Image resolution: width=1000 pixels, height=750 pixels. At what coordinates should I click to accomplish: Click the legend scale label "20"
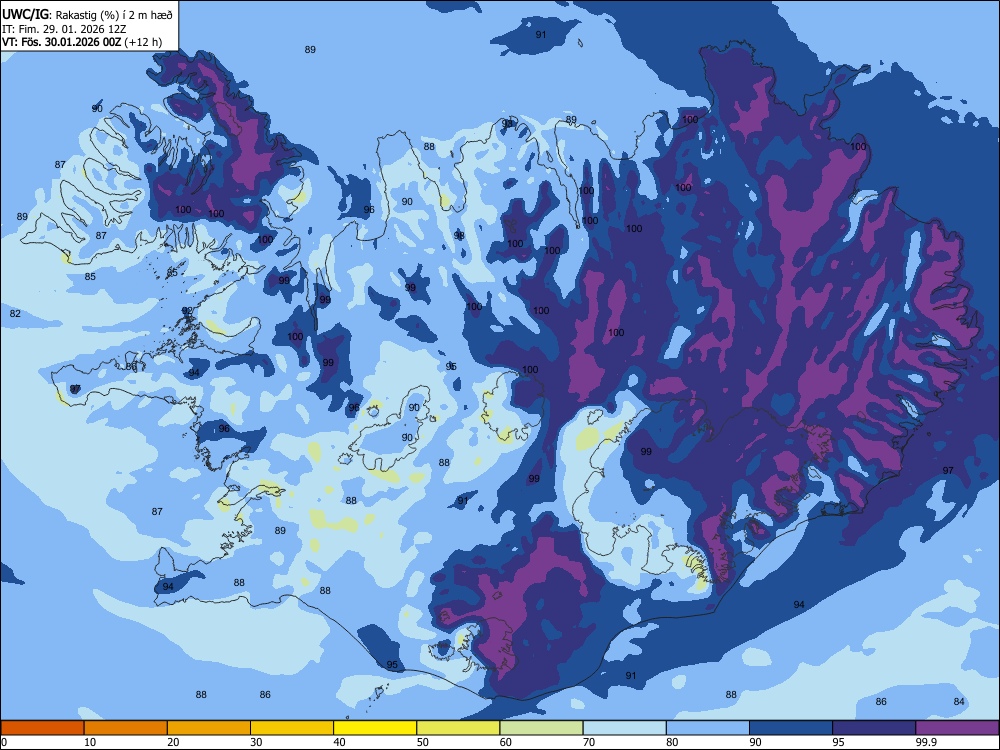(x=173, y=742)
